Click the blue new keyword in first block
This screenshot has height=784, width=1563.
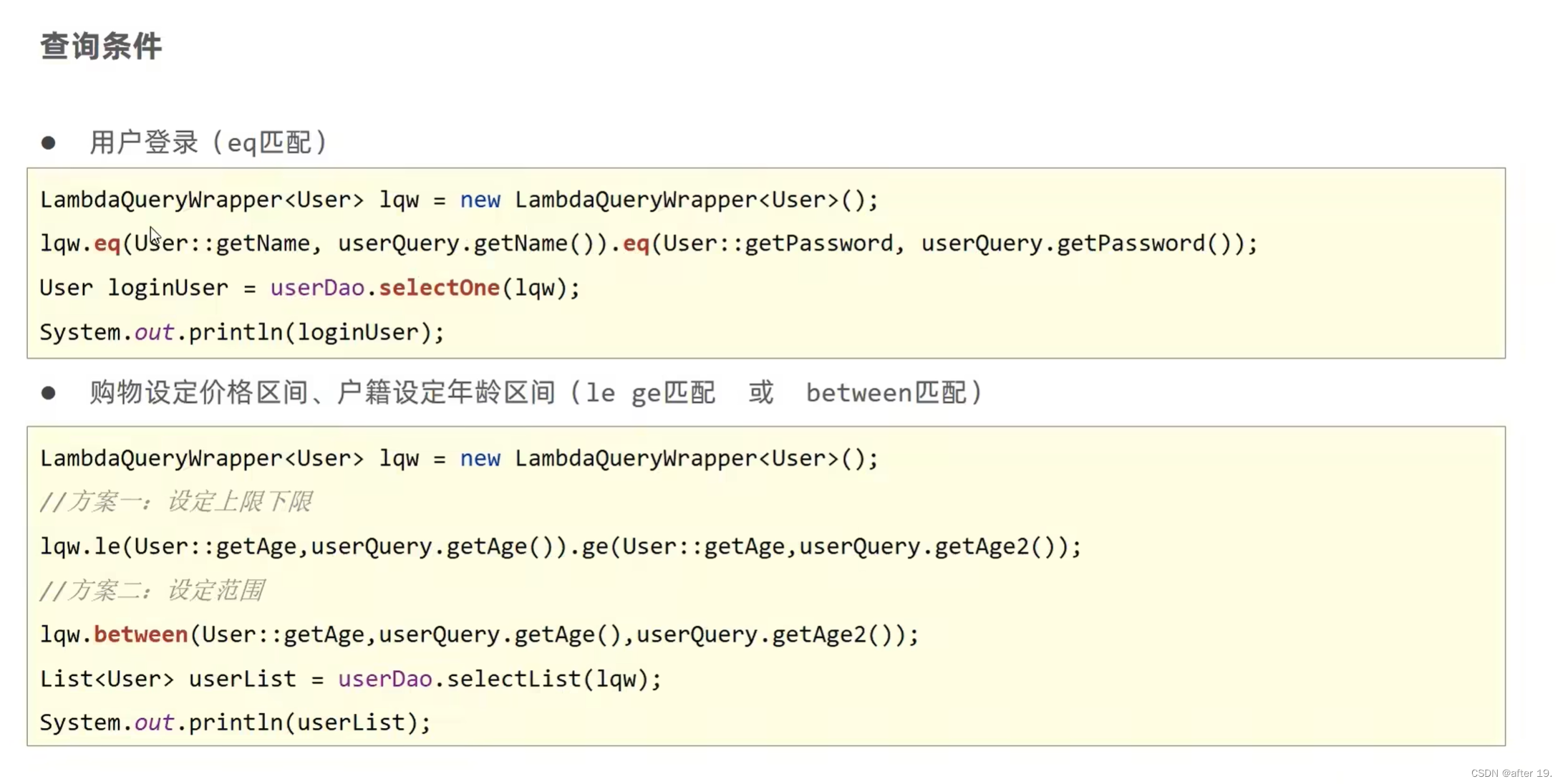click(x=480, y=200)
